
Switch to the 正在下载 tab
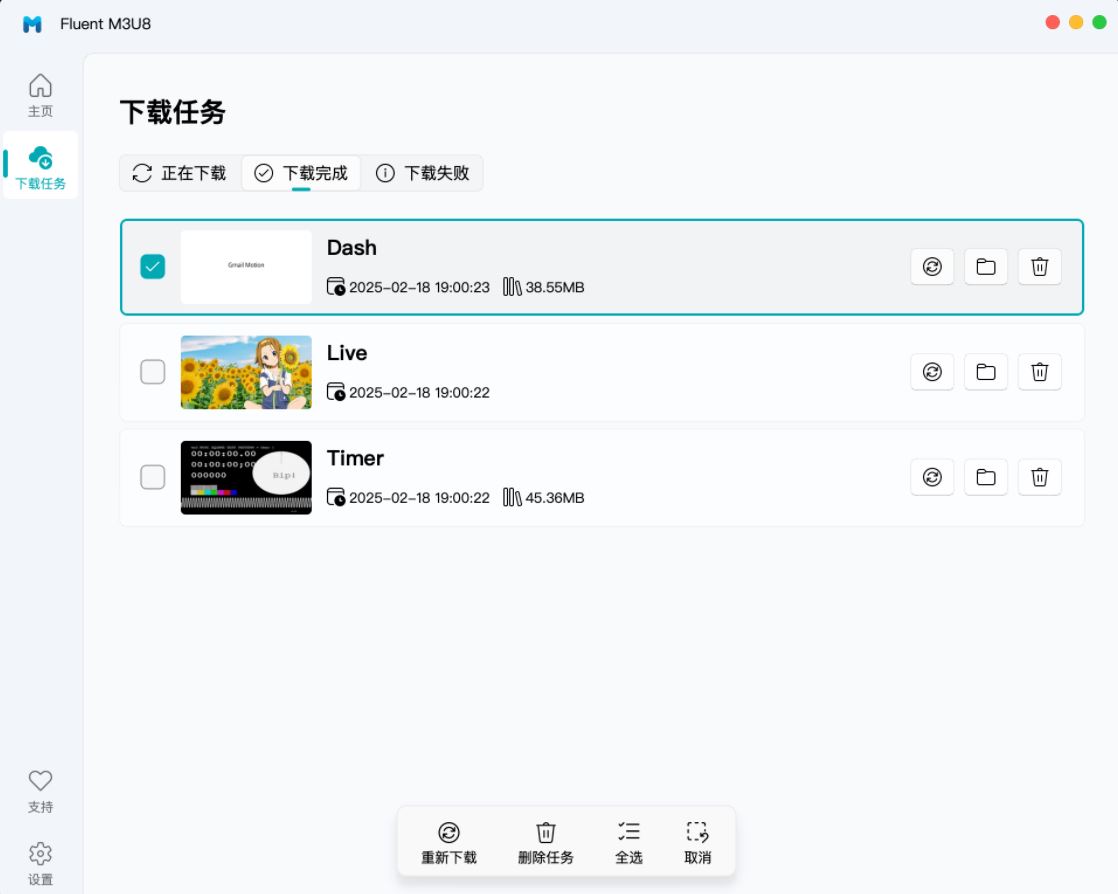coord(180,172)
